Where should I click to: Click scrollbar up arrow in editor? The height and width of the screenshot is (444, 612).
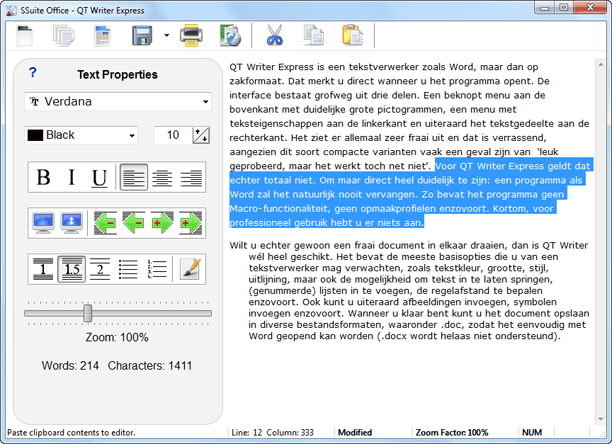click(x=600, y=65)
